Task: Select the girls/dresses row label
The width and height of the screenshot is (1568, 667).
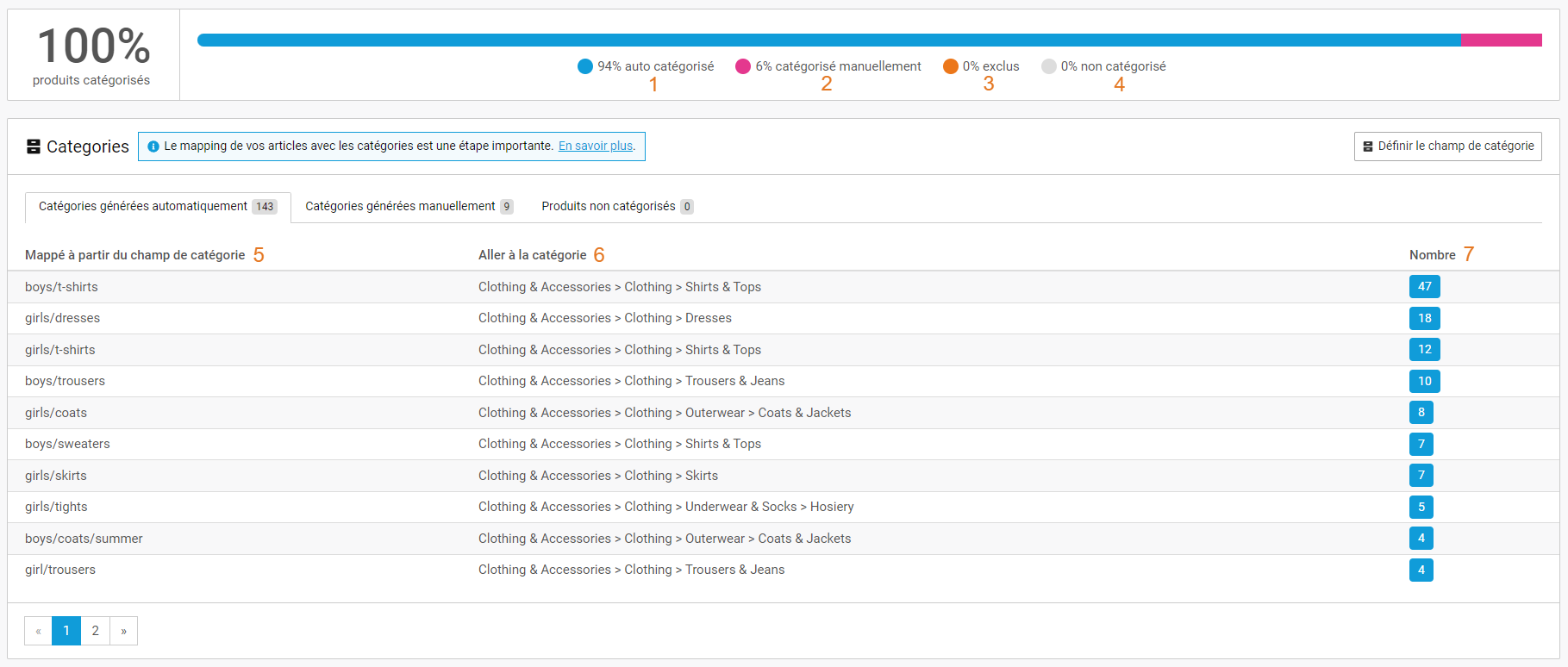Action: point(62,318)
